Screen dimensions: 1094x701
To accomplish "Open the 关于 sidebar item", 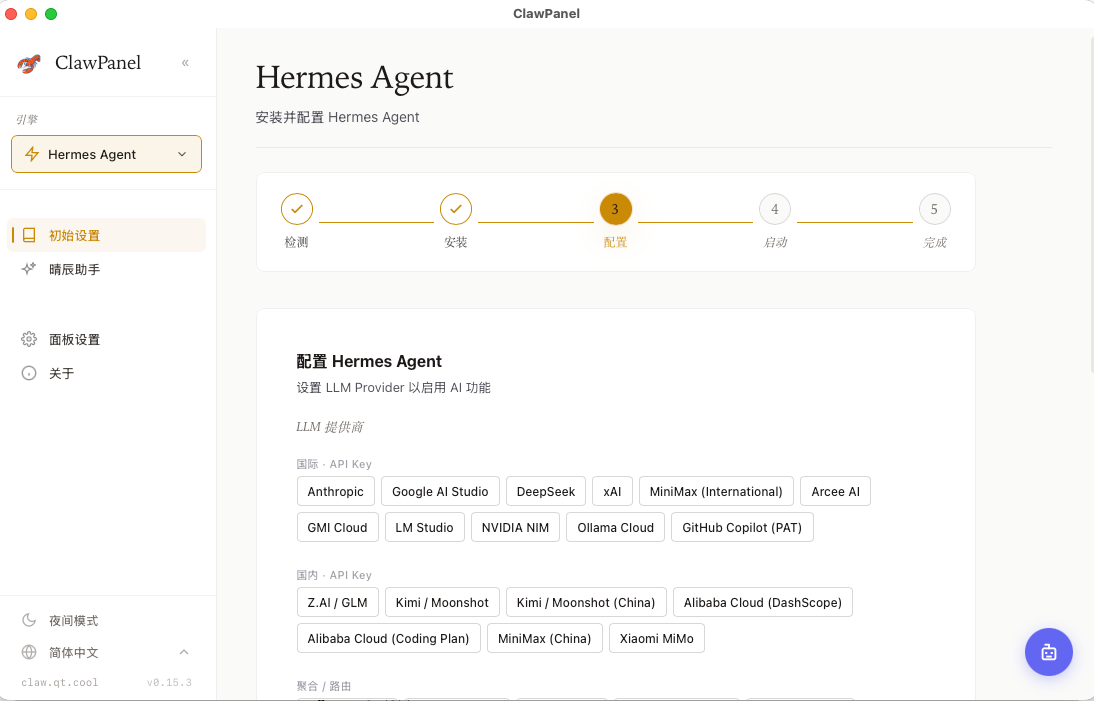I will pos(106,373).
